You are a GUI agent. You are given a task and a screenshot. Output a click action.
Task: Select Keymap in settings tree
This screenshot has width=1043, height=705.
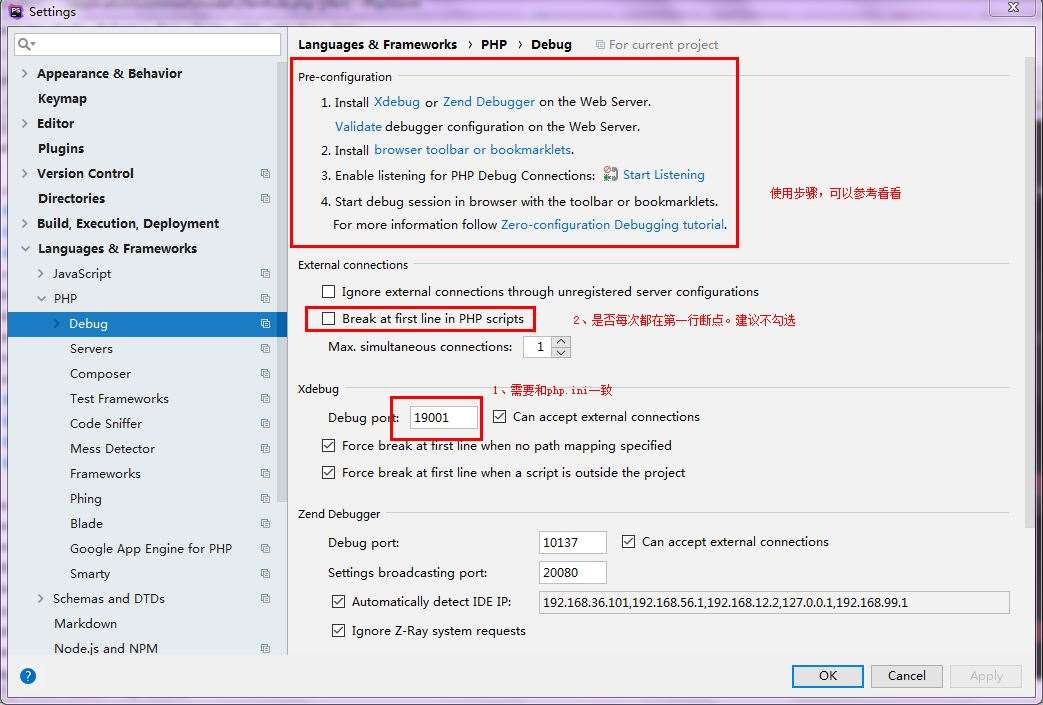(x=63, y=98)
